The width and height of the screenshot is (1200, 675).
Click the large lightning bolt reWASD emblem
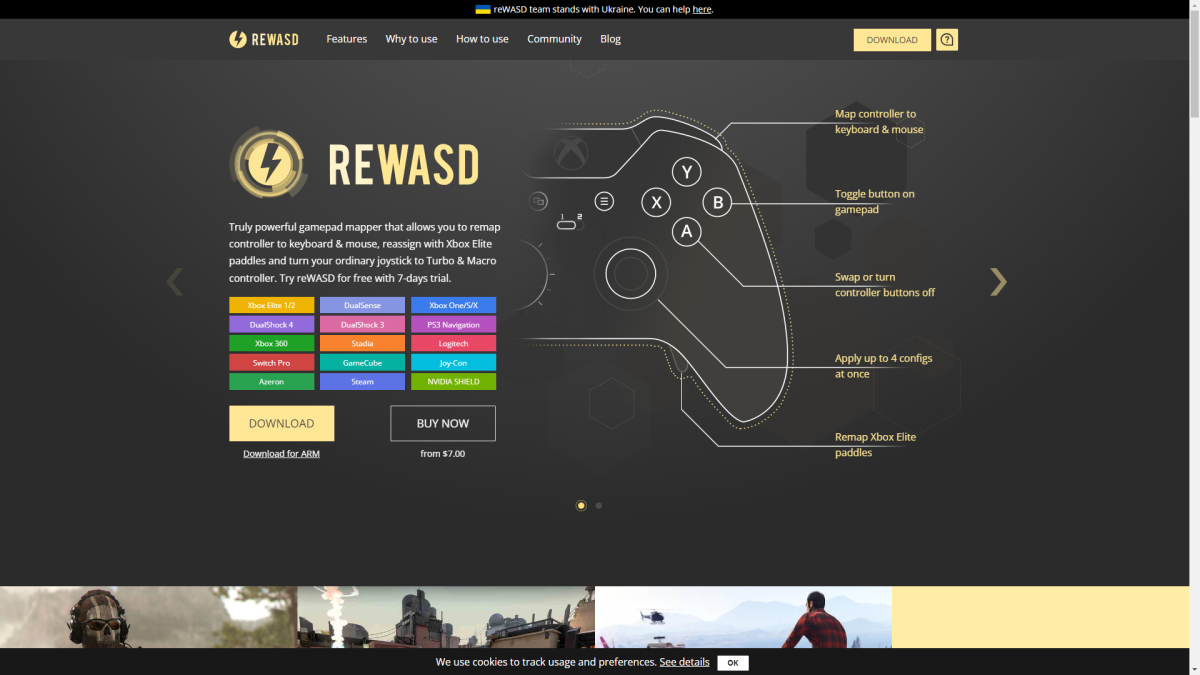pyautogui.click(x=268, y=162)
